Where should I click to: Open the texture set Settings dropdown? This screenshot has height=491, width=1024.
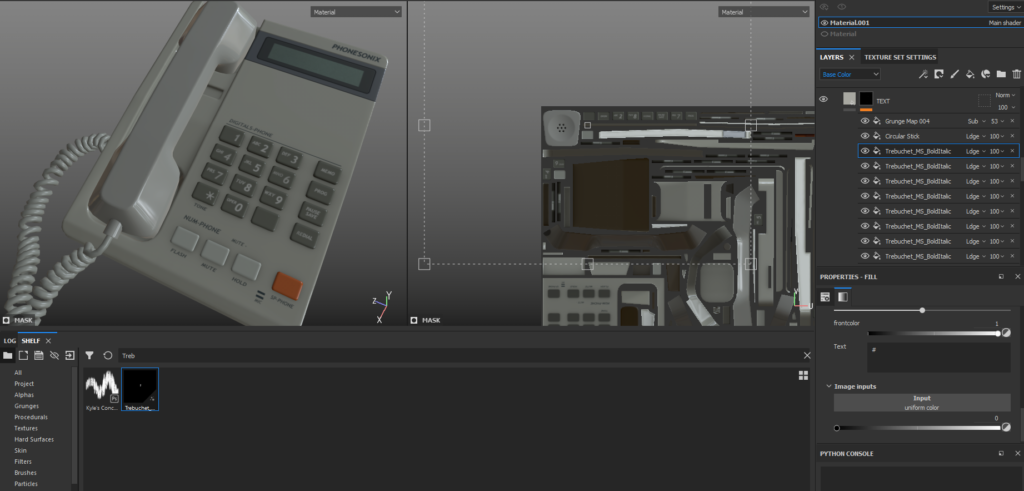click(x=1006, y=7)
